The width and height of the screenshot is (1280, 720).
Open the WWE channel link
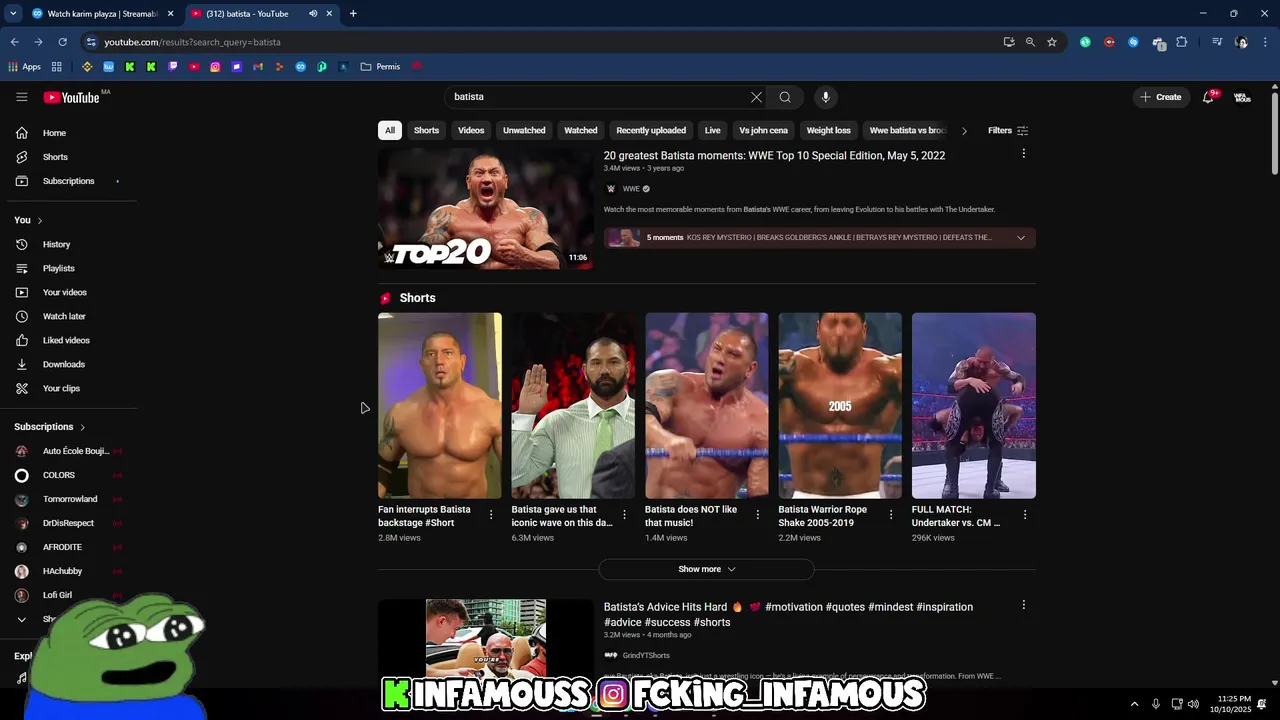[x=631, y=189]
